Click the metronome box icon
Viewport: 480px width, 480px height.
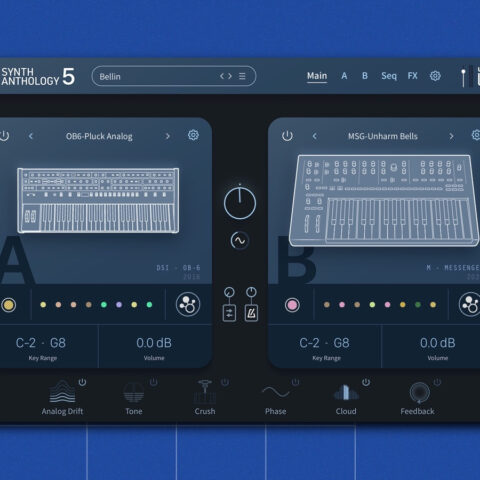pyautogui.click(x=251, y=313)
